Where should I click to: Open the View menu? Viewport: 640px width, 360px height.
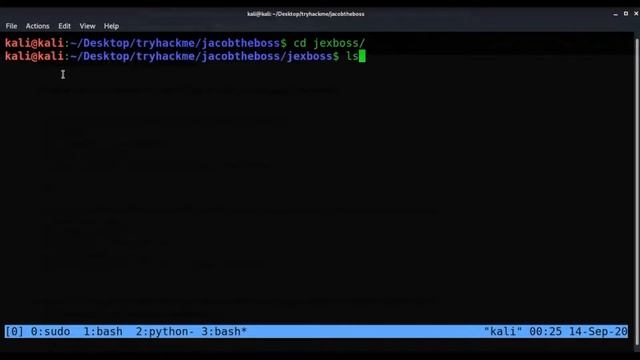pos(87,26)
